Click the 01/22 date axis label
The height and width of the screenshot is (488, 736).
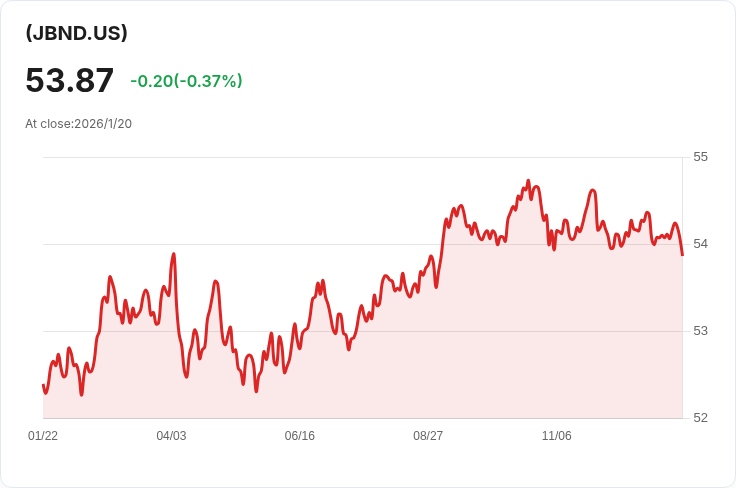coord(43,436)
